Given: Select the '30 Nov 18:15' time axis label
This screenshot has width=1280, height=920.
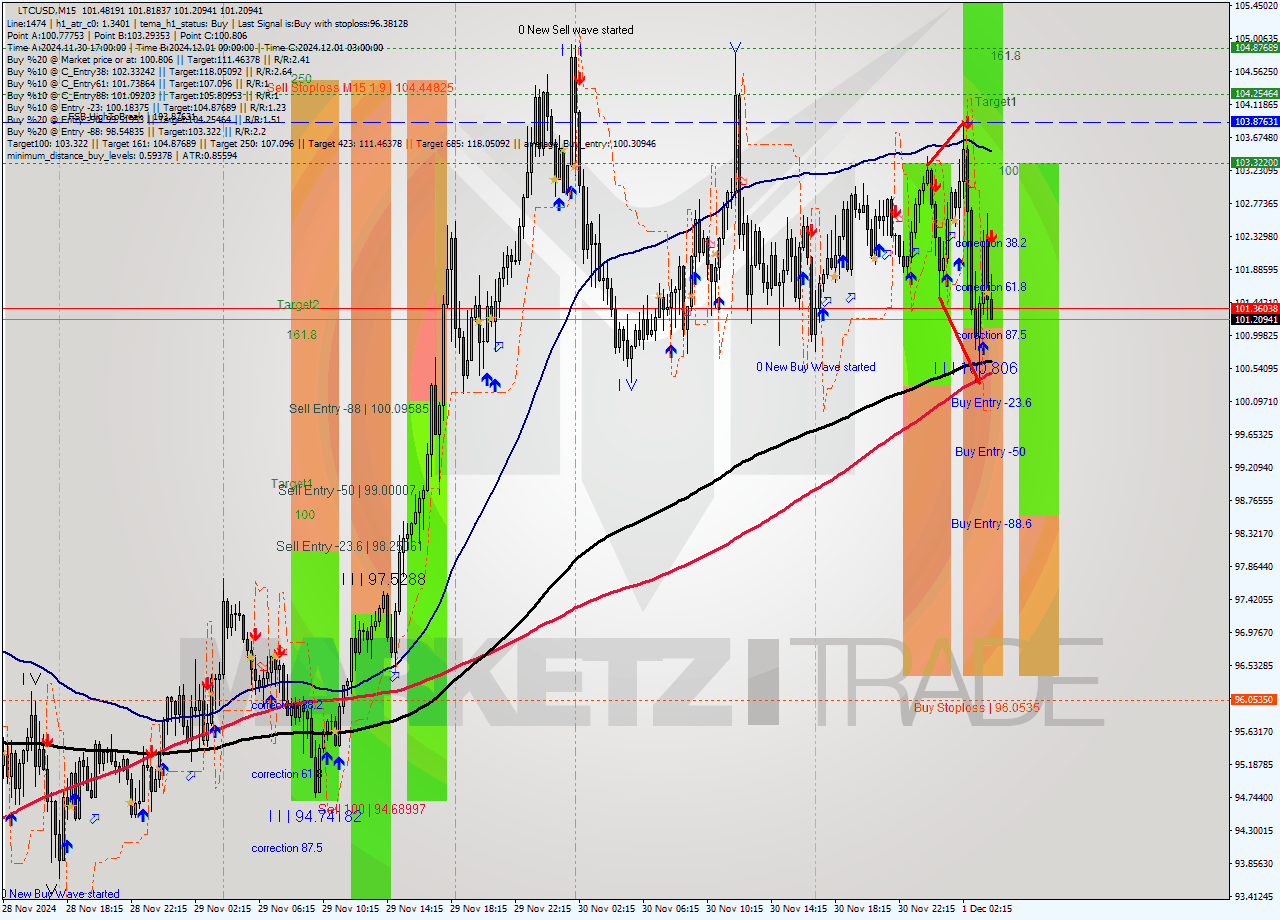Looking at the screenshot, I should coord(863,909).
